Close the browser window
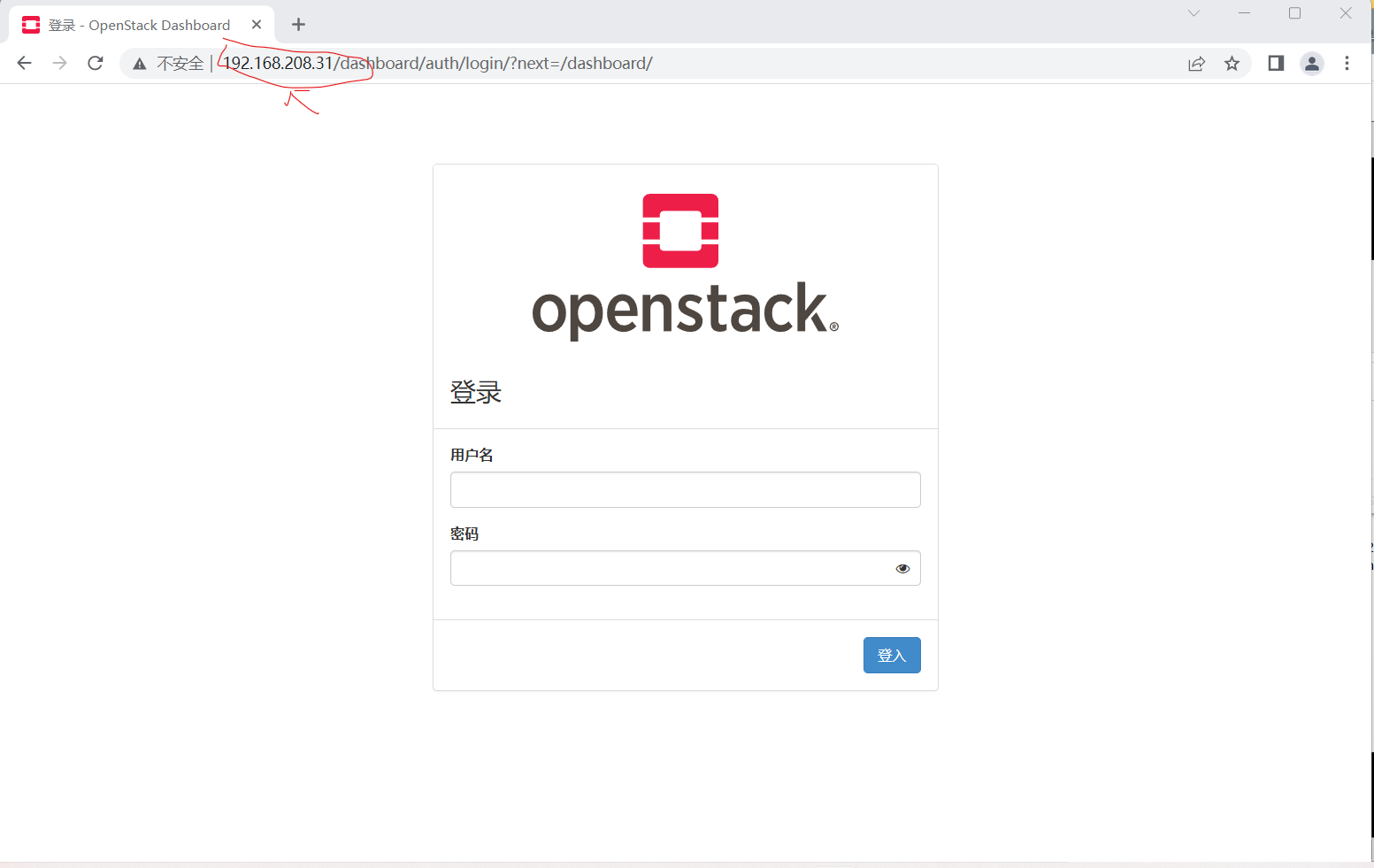This screenshot has height=868, width=1374. (x=1346, y=13)
